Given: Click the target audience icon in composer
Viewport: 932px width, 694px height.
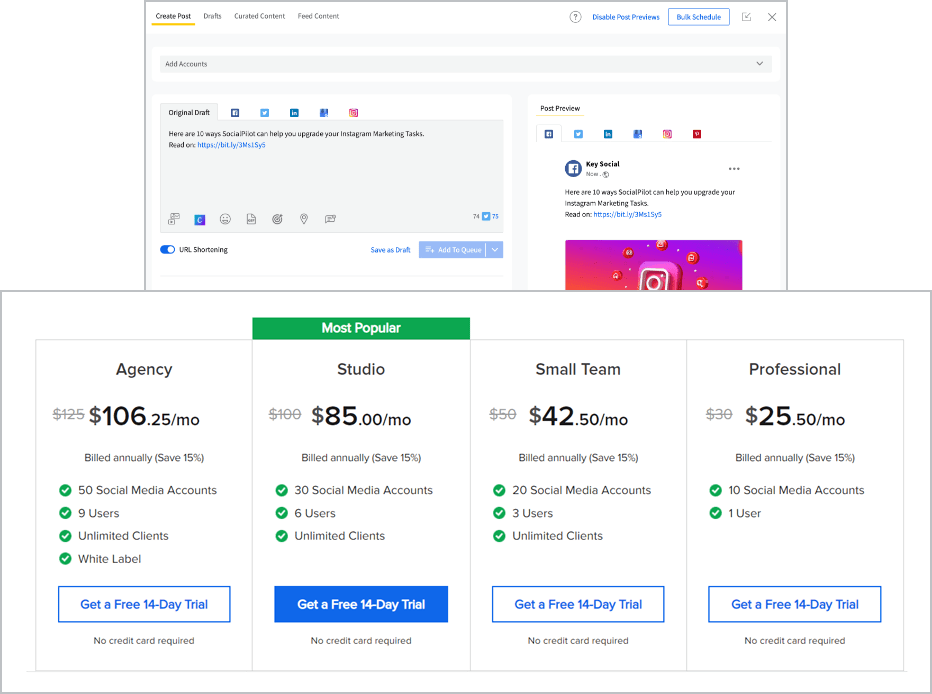Looking at the screenshot, I should pyautogui.click(x=277, y=219).
